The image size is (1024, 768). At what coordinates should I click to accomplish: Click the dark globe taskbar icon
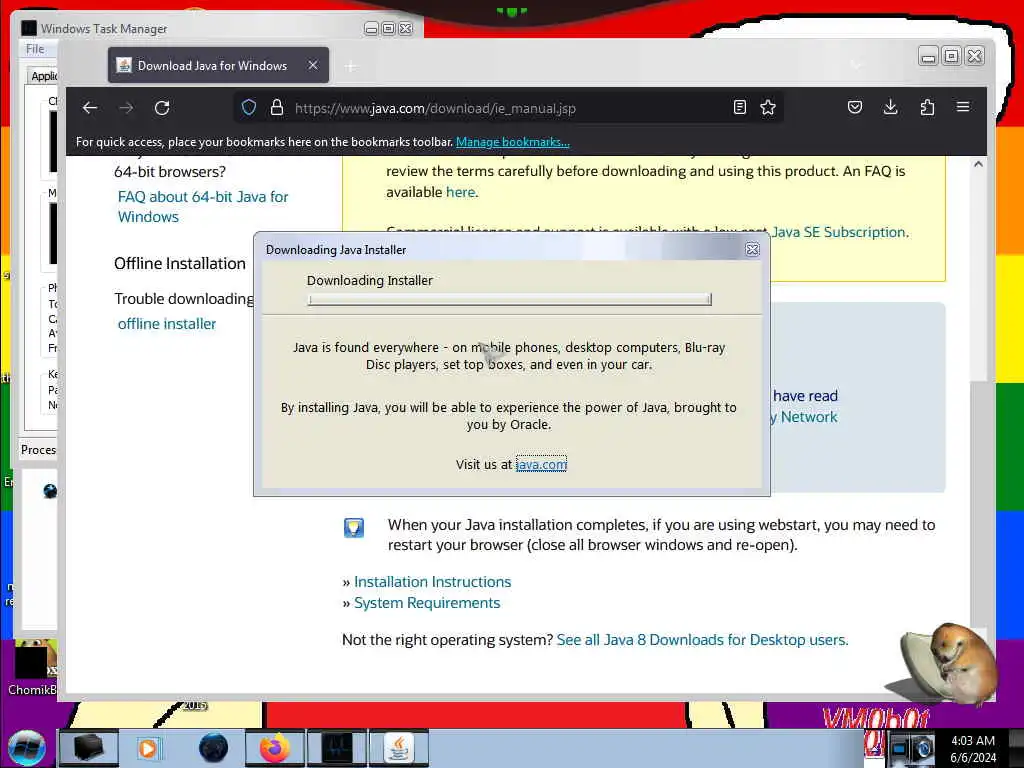213,748
